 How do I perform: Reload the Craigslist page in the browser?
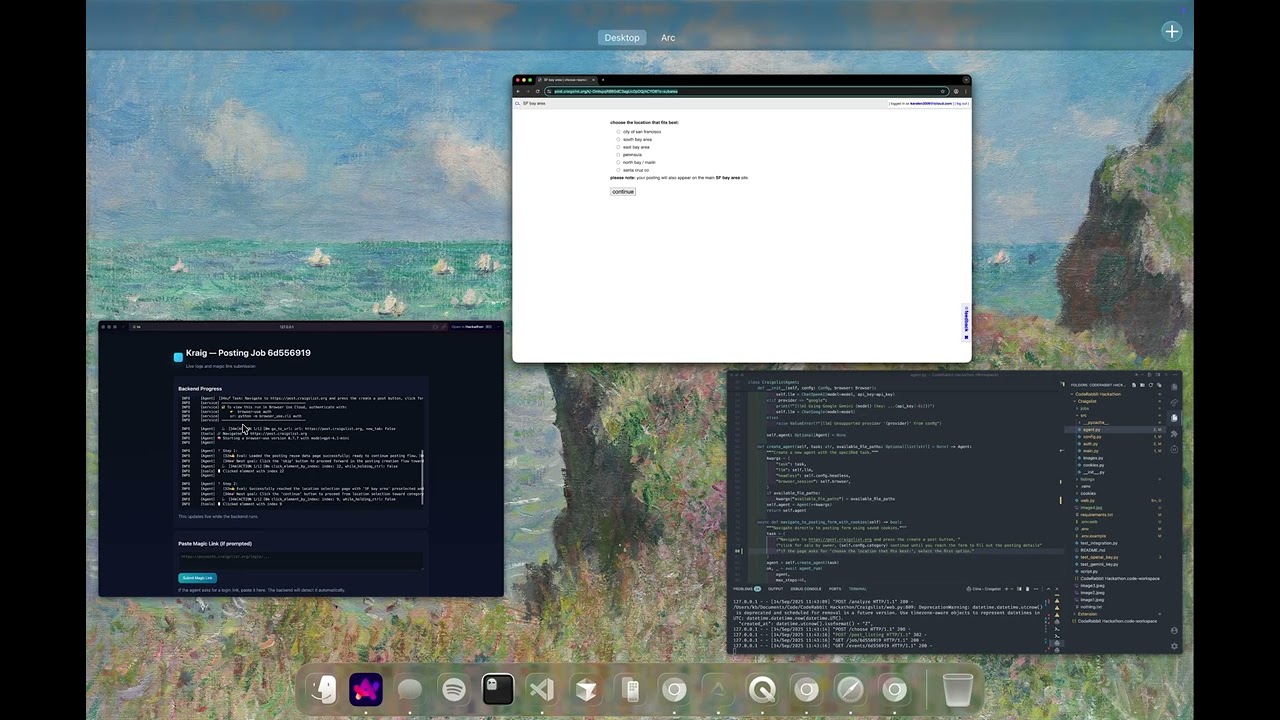pyautogui.click(x=537, y=91)
